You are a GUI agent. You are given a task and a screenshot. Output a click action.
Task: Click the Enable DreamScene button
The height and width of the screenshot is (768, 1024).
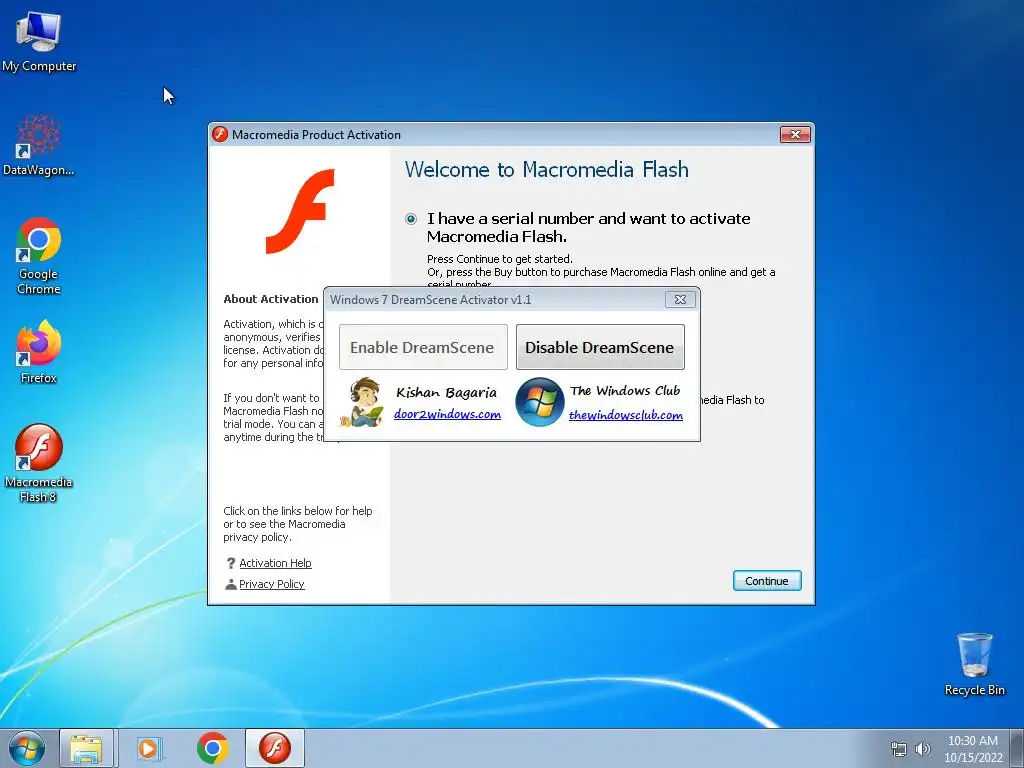pyautogui.click(x=423, y=347)
